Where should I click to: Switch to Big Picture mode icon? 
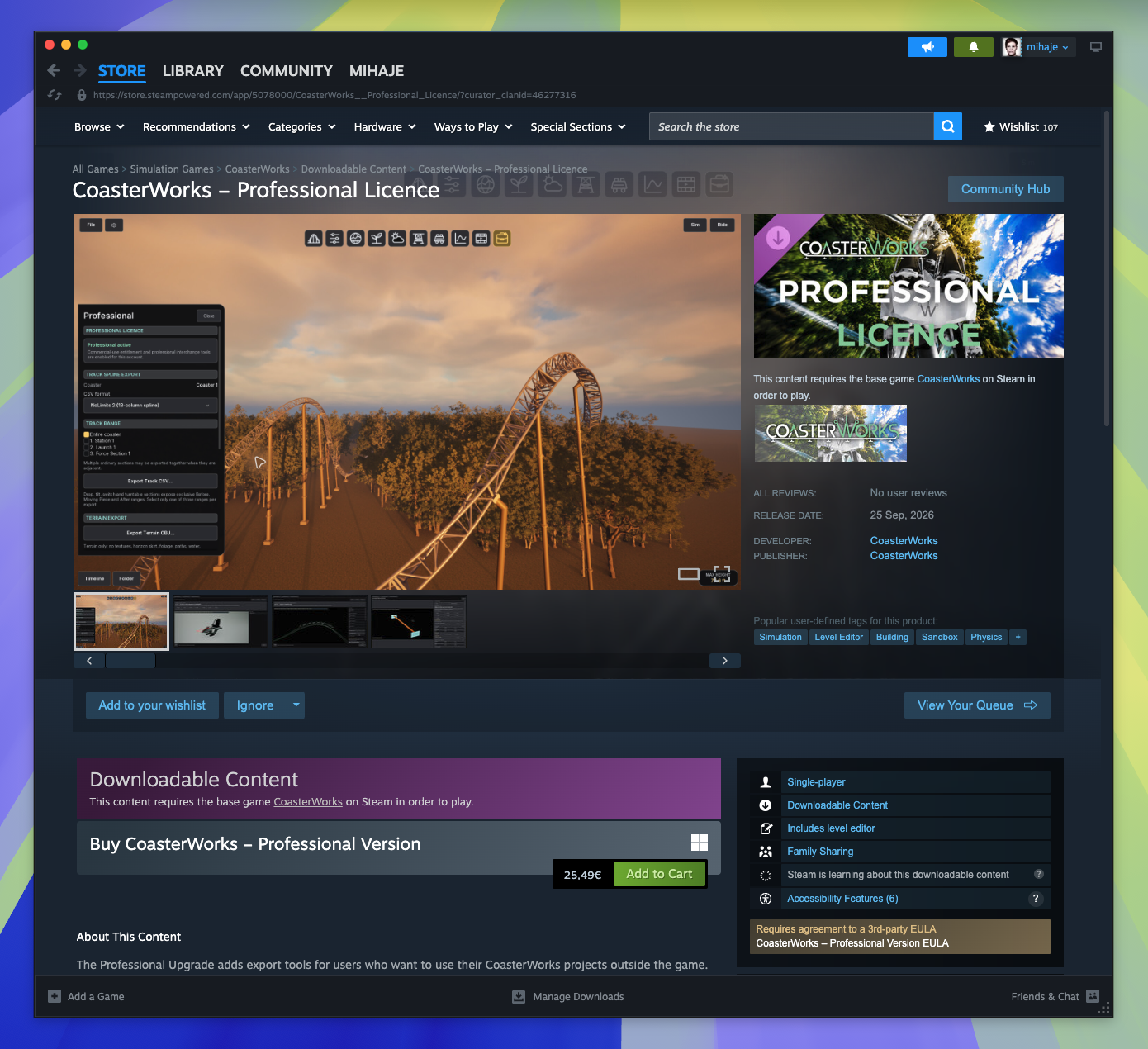click(1096, 47)
